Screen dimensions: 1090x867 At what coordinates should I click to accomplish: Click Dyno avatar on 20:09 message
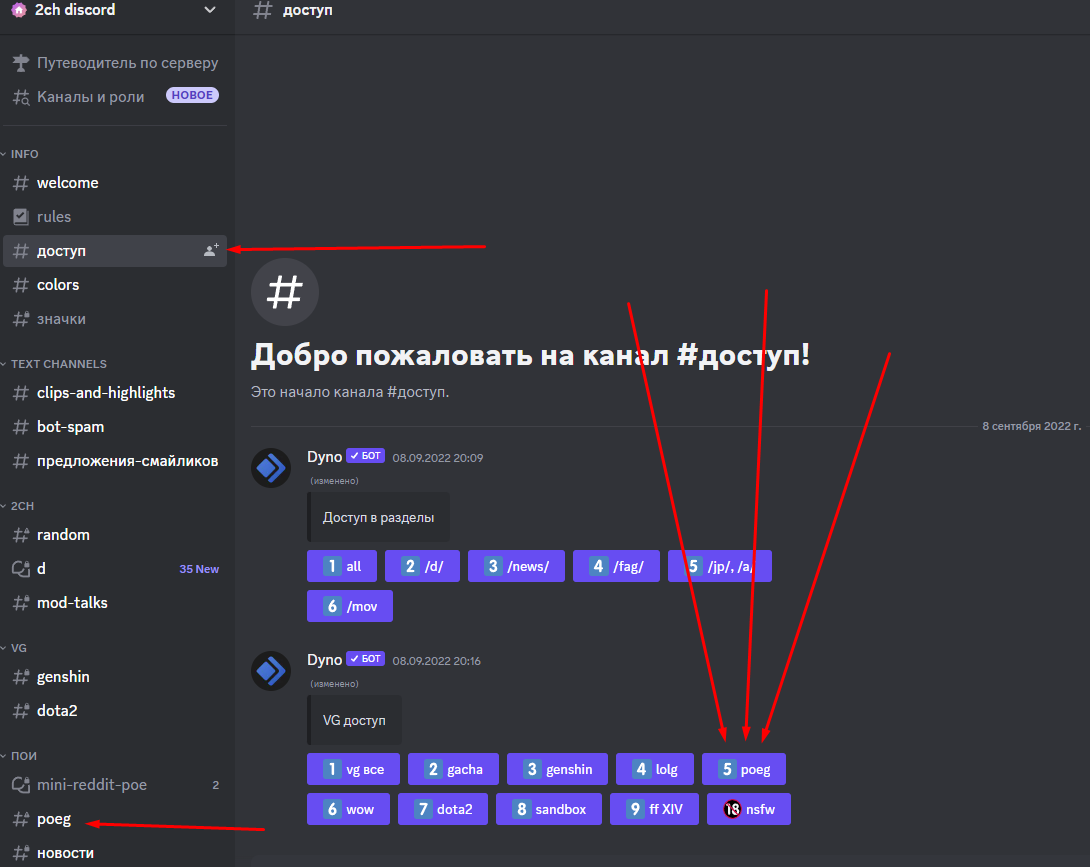coord(271,468)
